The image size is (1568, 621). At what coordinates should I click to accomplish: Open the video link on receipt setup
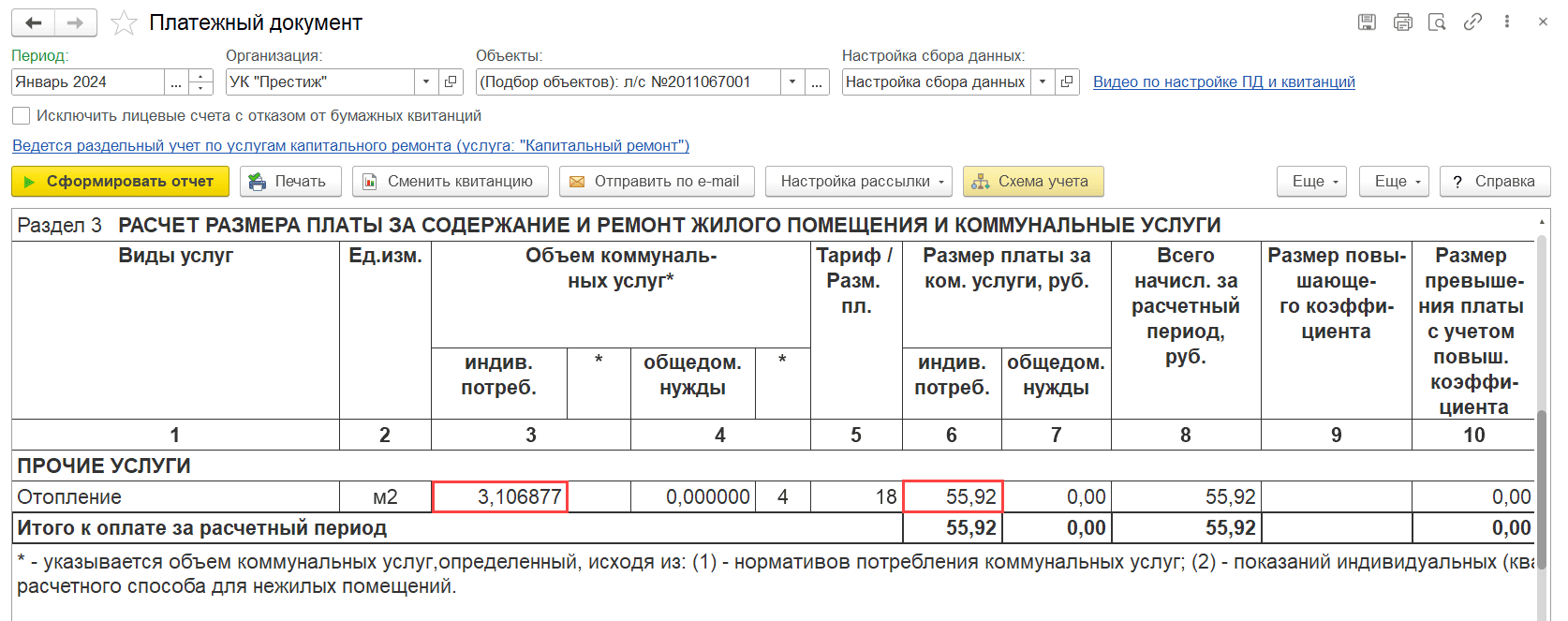[x=1223, y=82]
